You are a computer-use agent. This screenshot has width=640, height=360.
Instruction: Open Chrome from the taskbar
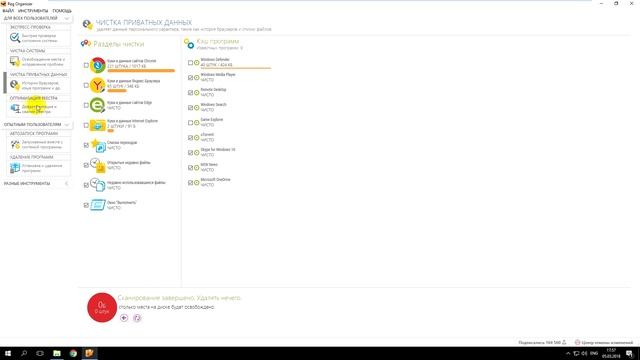73,353
